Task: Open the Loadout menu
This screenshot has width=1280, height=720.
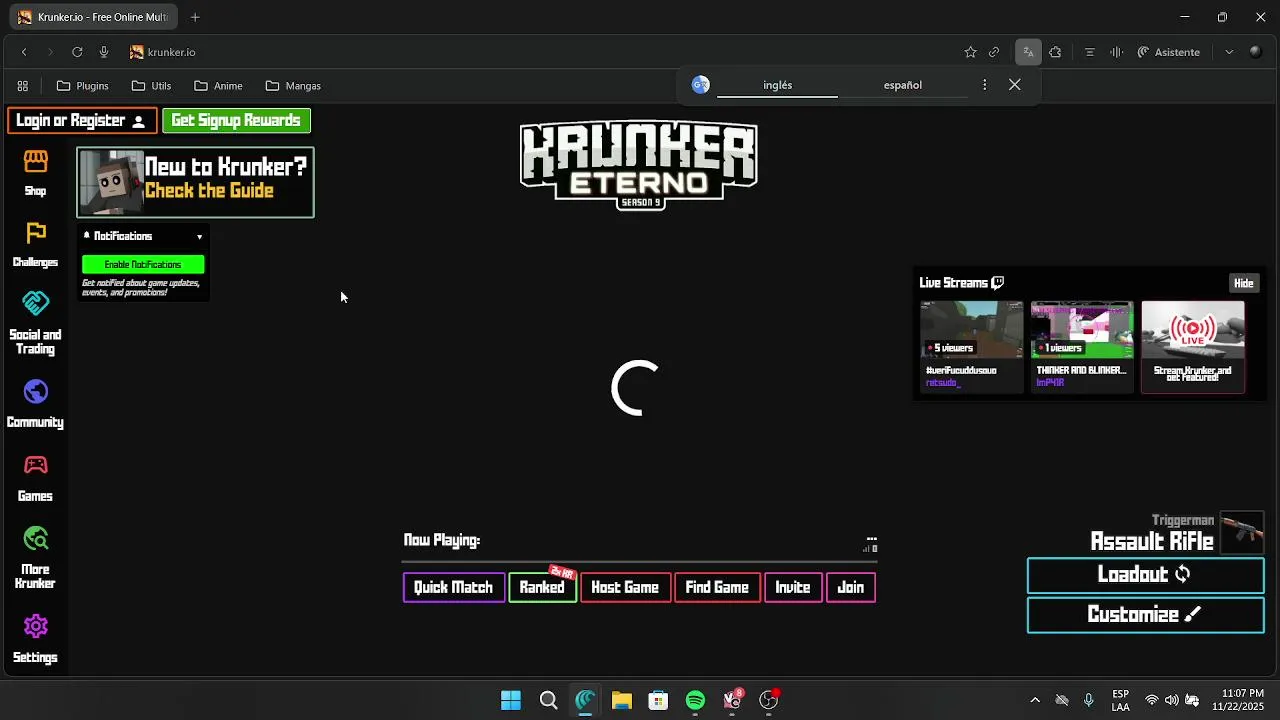Action: pyautogui.click(x=1146, y=575)
